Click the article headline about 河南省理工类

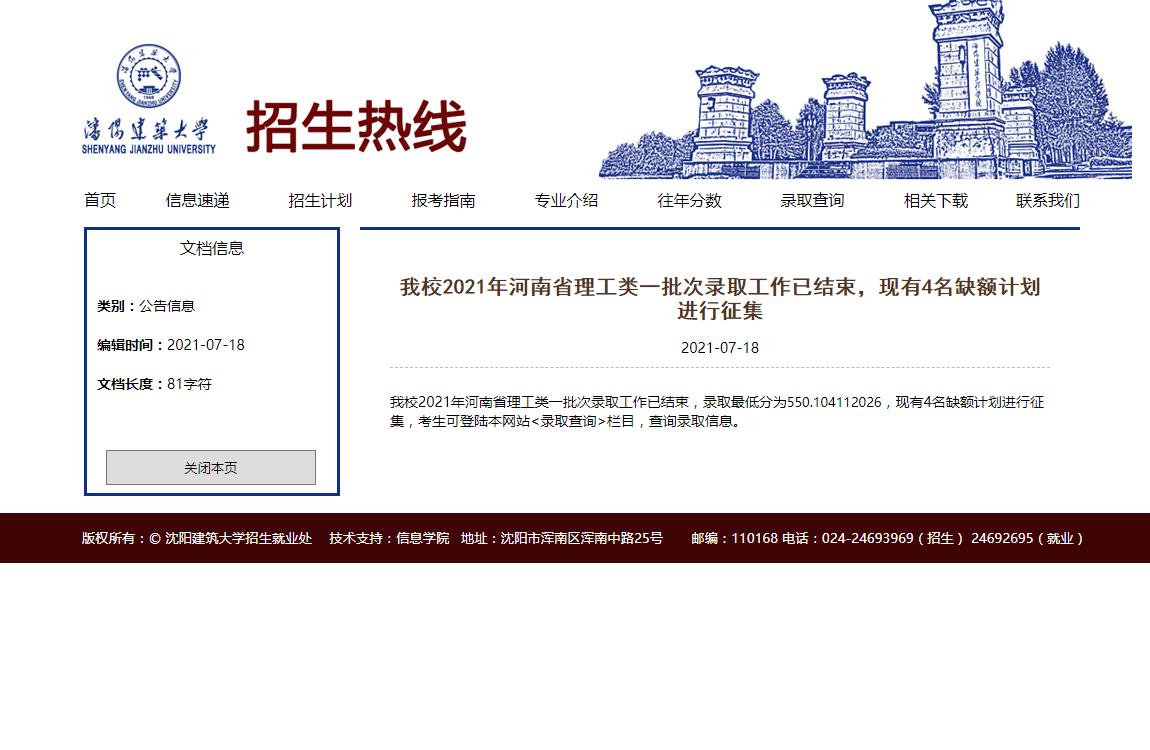click(720, 299)
